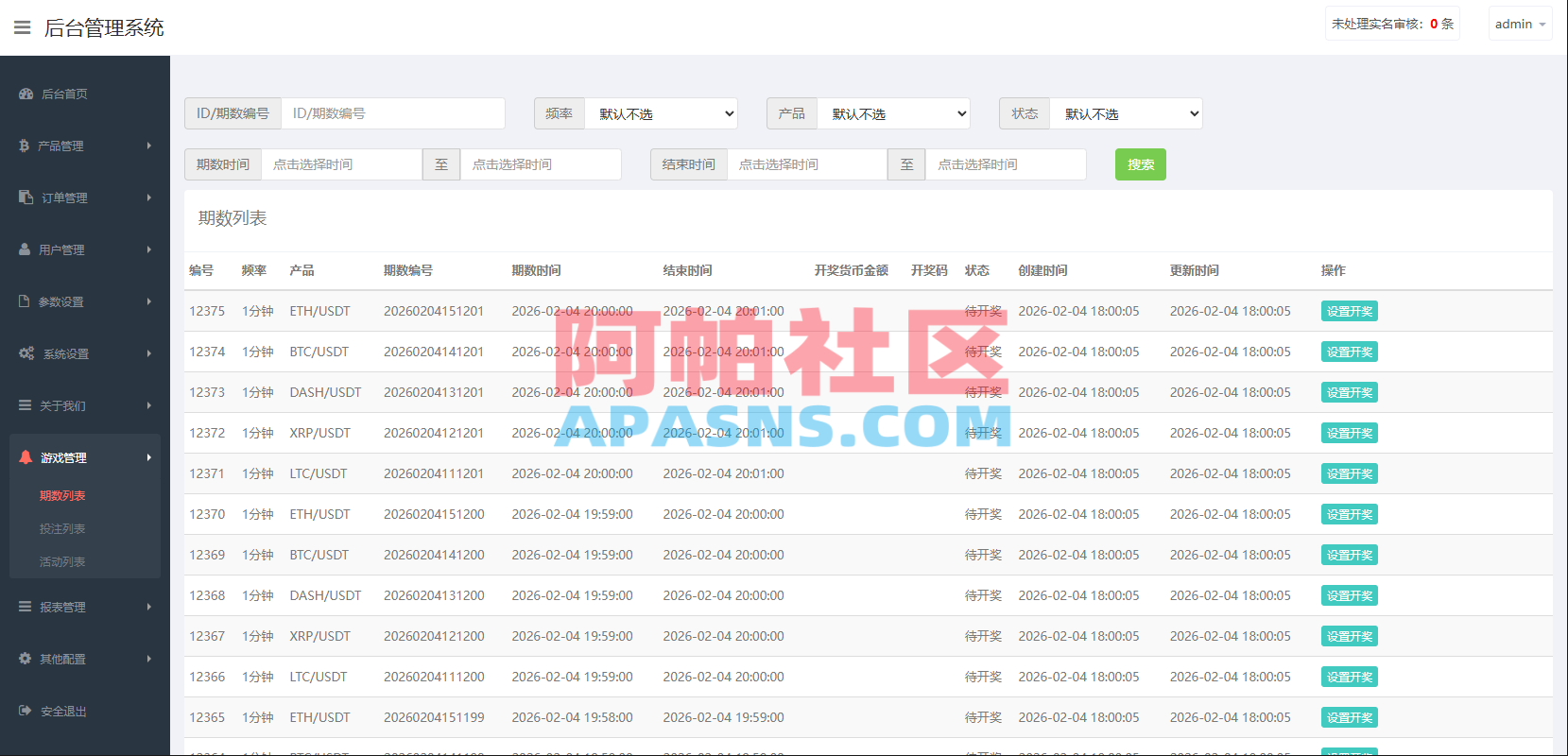The width and height of the screenshot is (1568, 756).
Task: Click the 期数编号 column header
Action: (408, 270)
